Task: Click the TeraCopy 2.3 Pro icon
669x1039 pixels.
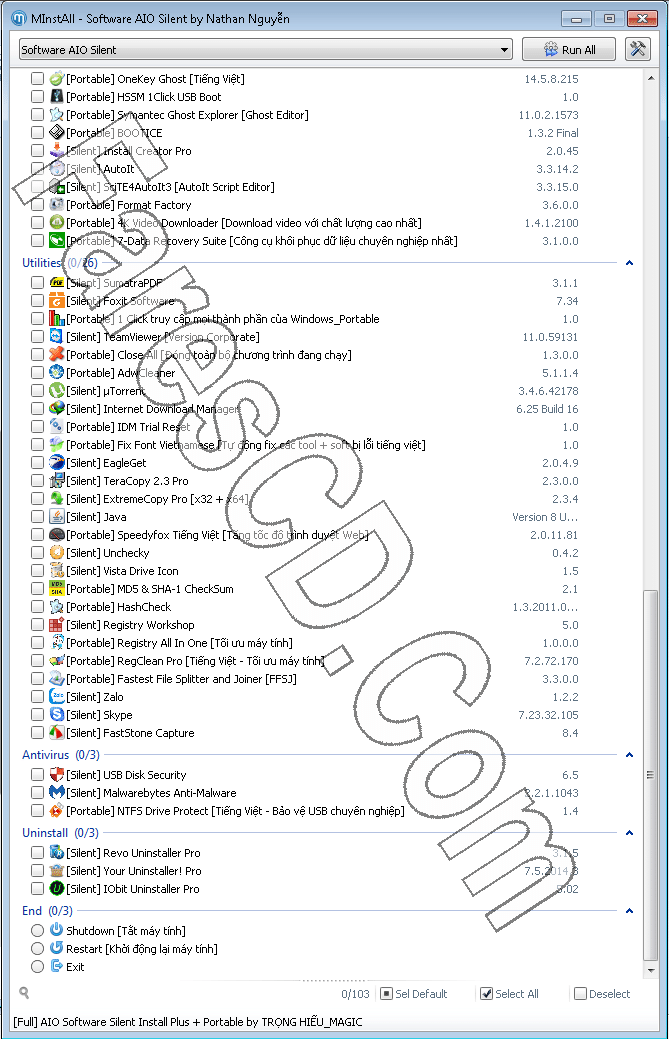Action: pos(57,480)
